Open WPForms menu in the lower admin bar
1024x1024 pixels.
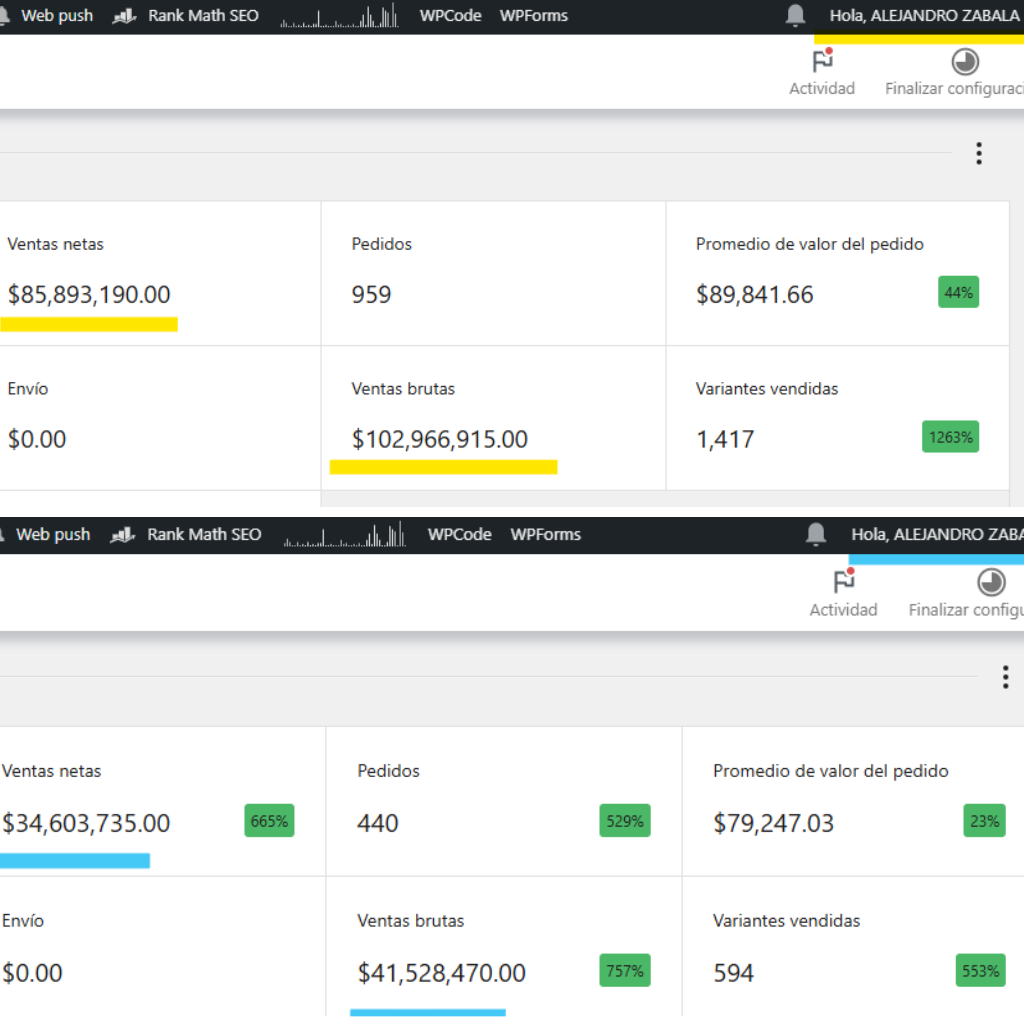click(545, 534)
